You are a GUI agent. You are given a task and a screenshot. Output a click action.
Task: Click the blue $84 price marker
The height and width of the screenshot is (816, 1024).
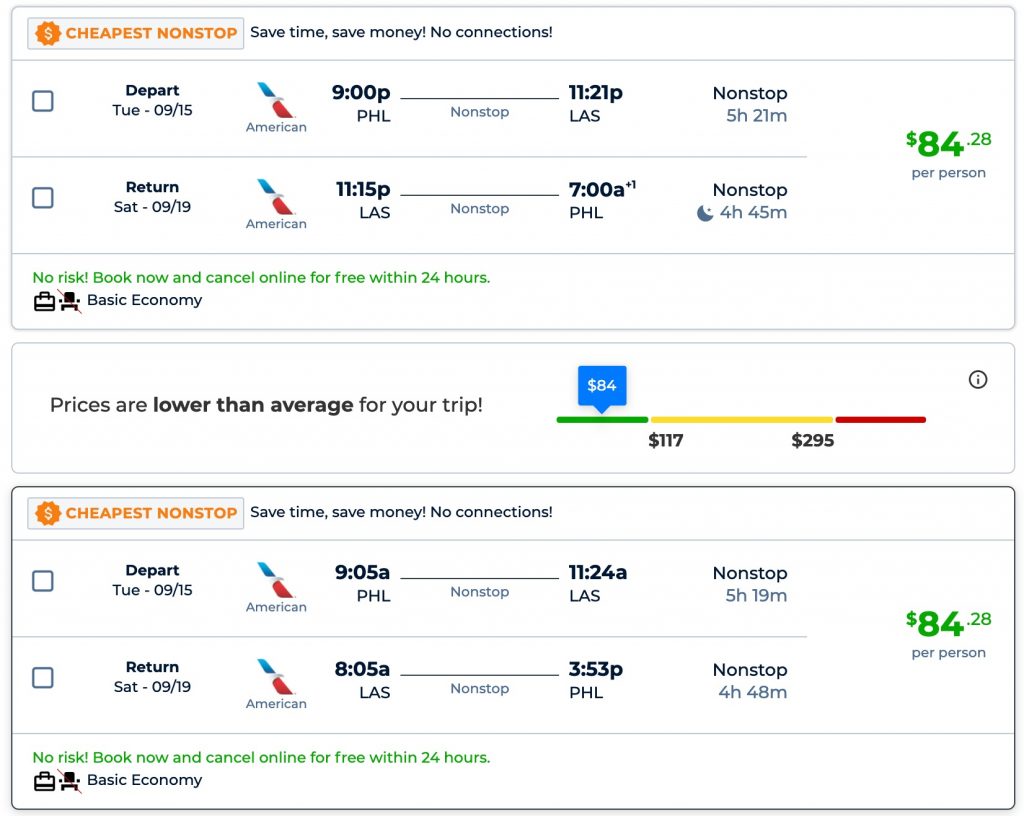(602, 385)
